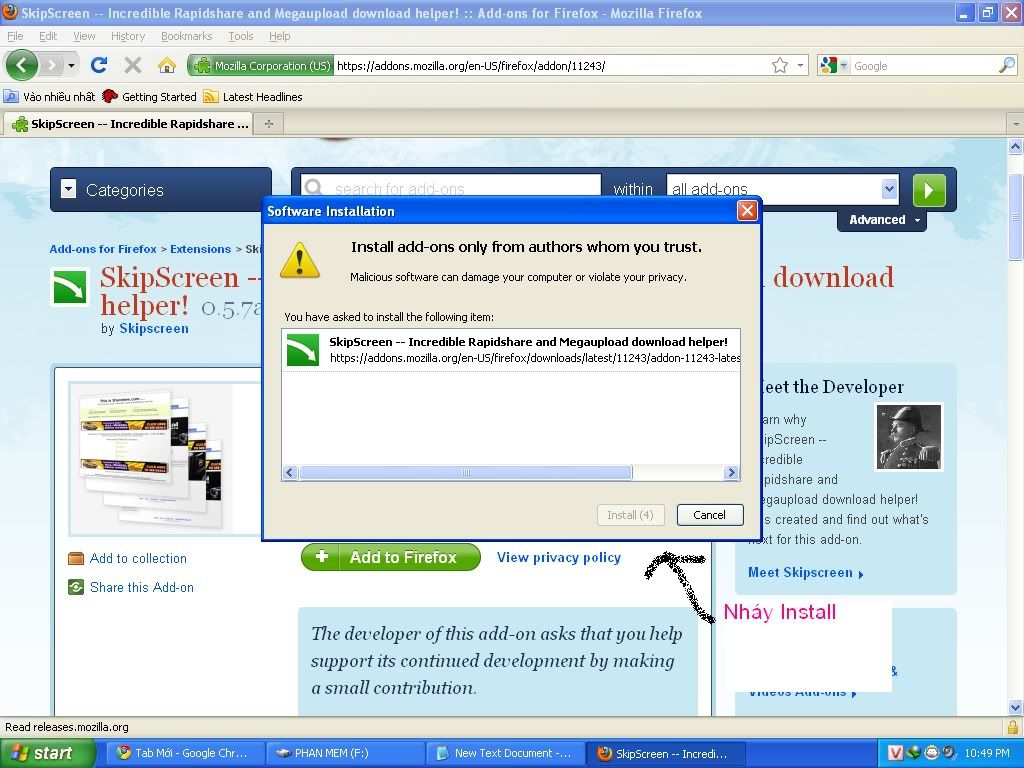Click the SkipScreen green logo on the page
Screen dimensions: 1024x768
[x=71, y=287]
